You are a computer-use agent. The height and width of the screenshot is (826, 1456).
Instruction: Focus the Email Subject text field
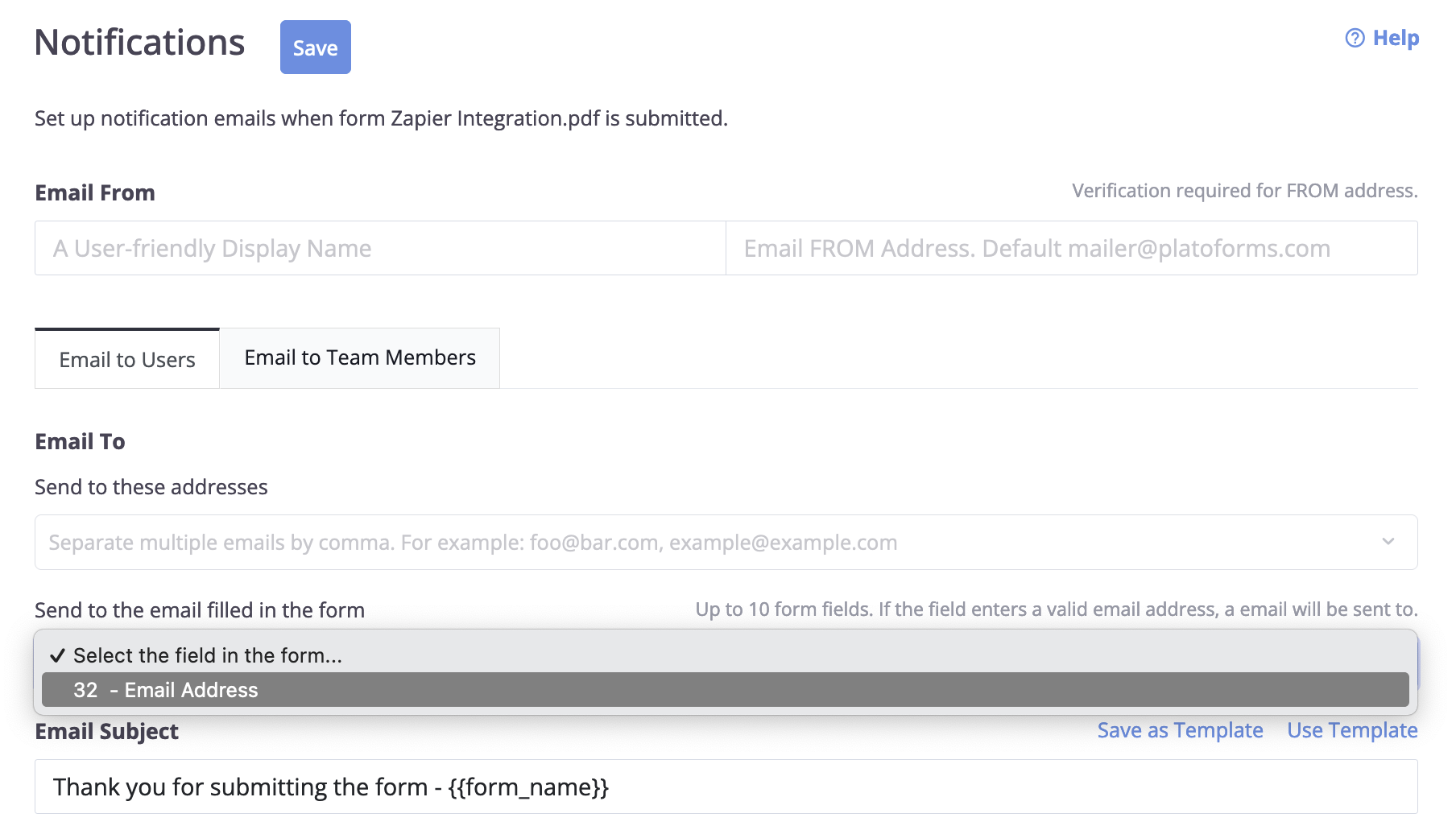pyautogui.click(x=725, y=787)
